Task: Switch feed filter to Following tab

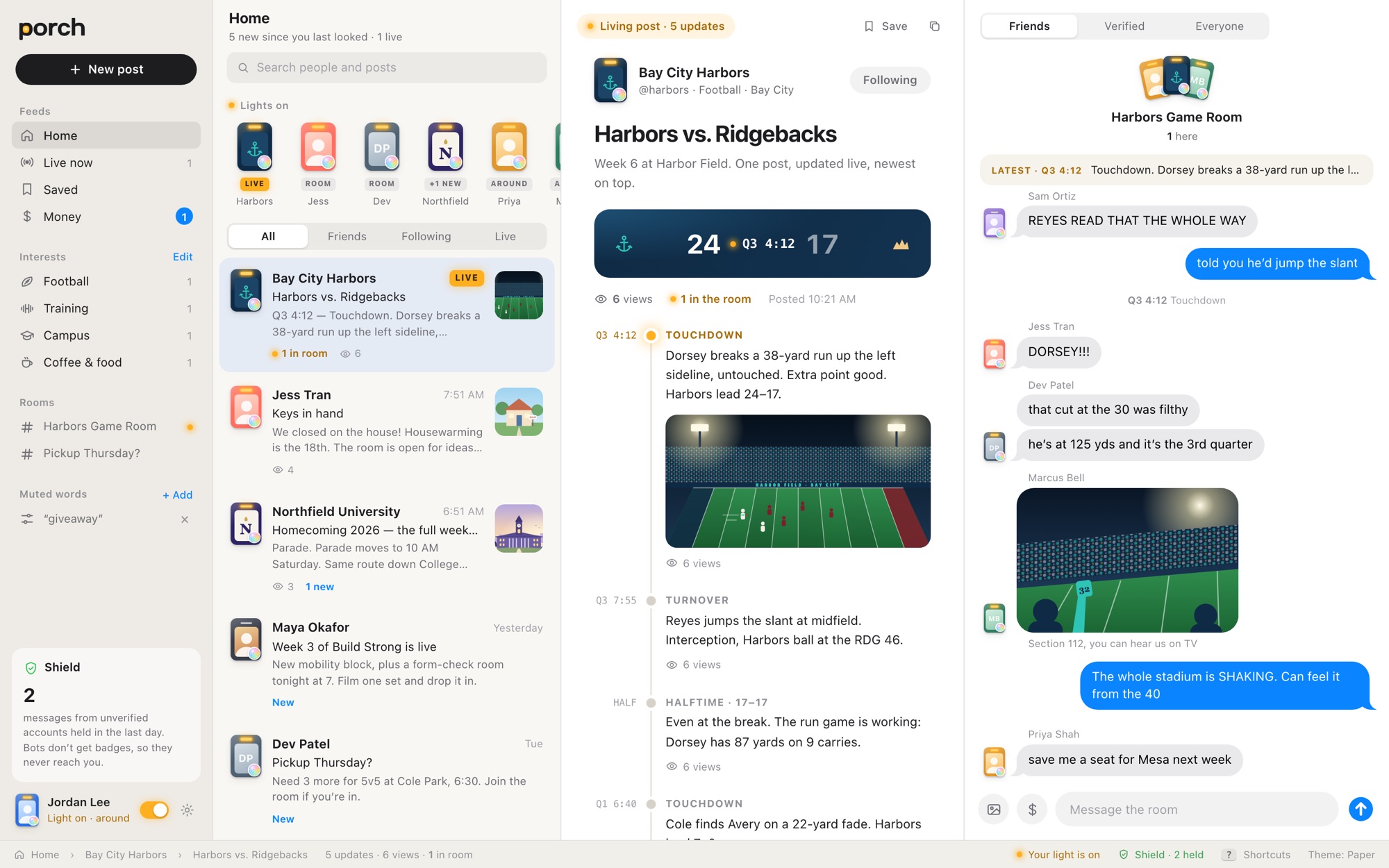Action: coord(426,237)
